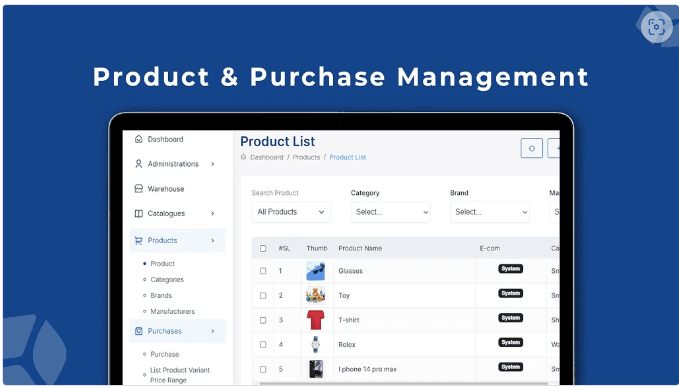The height and width of the screenshot is (388, 679).
Task: Click System badge in I phone row
Action: click(x=511, y=367)
